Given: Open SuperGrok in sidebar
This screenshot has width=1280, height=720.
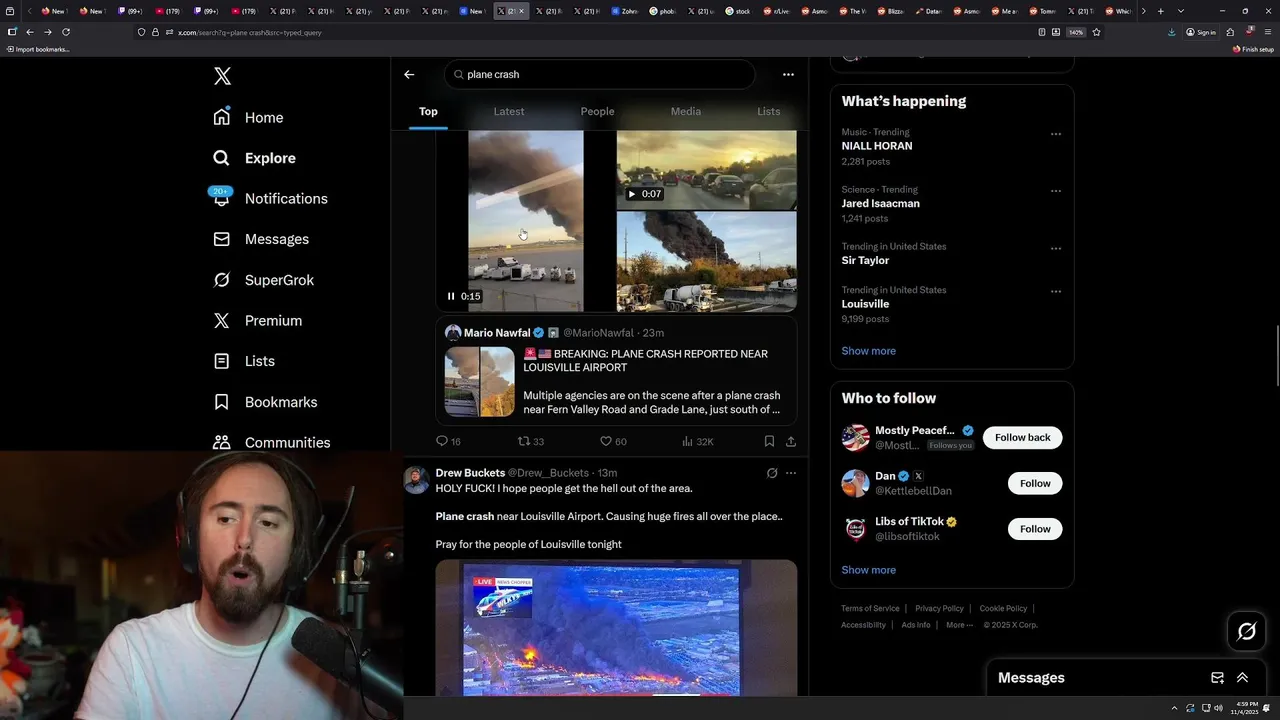Looking at the screenshot, I should tap(264, 280).
